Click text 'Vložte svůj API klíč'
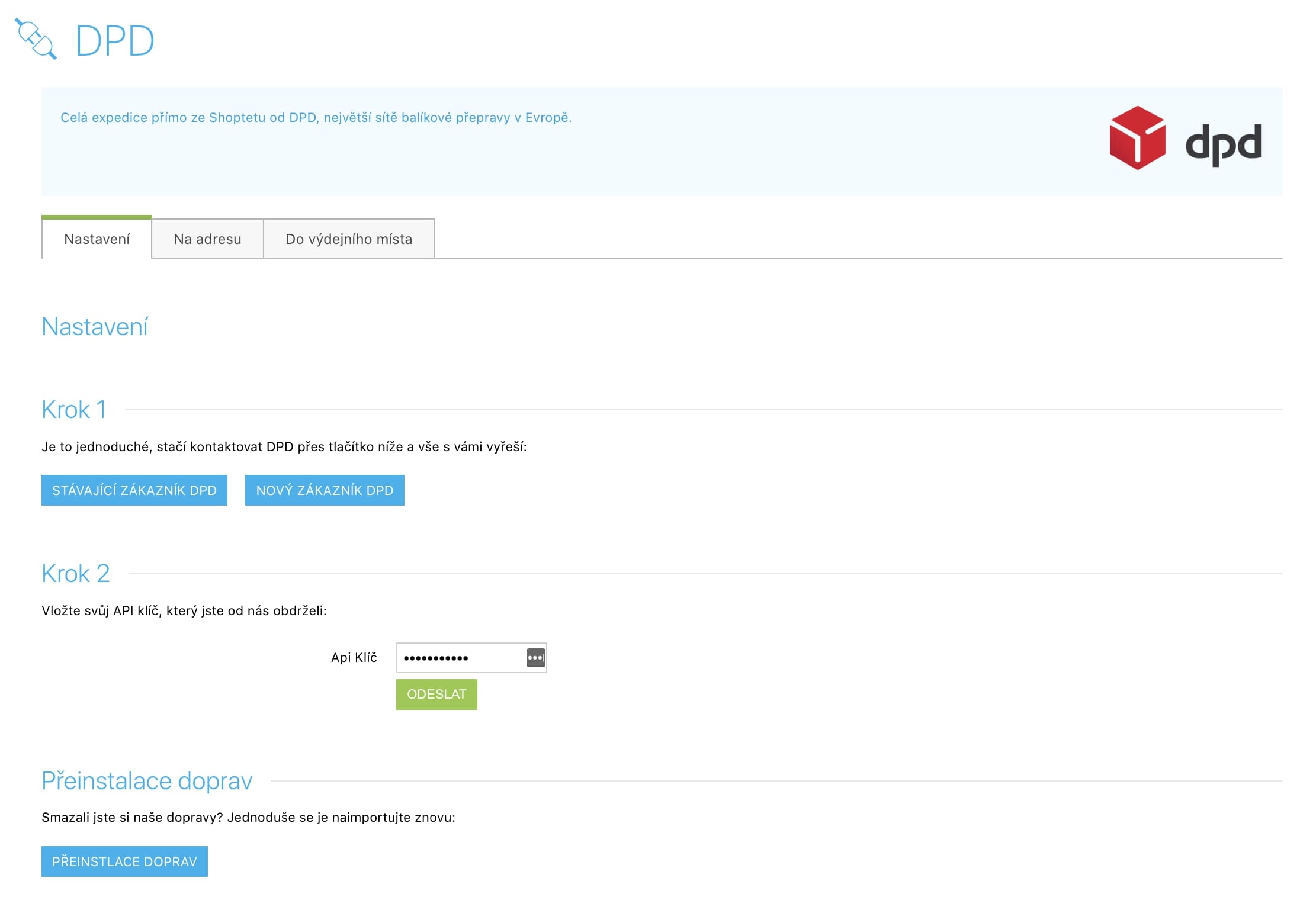Viewport: 1316px width, 913px height. 102,610
